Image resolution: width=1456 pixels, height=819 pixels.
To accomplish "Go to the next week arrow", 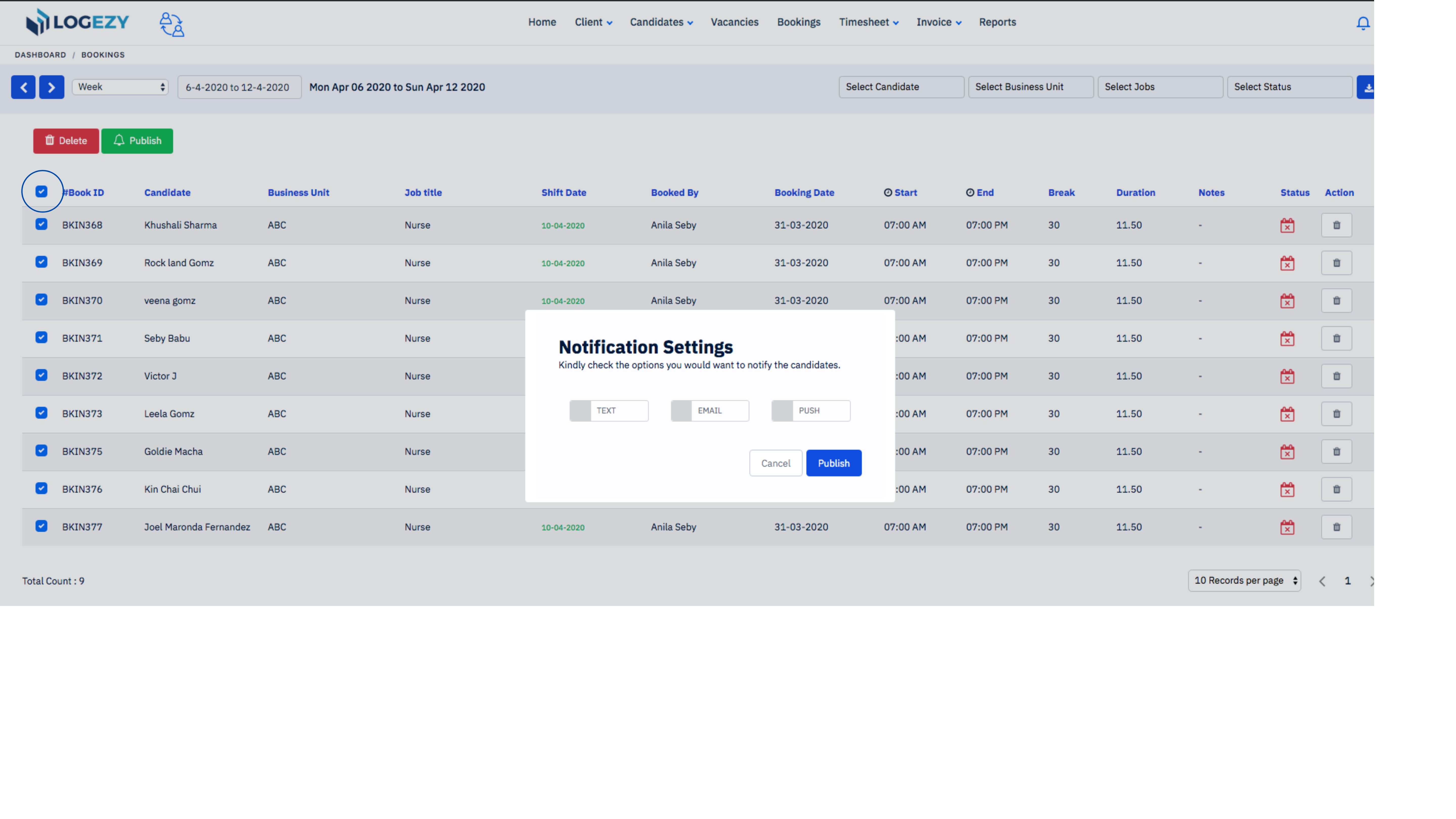I will (51, 87).
